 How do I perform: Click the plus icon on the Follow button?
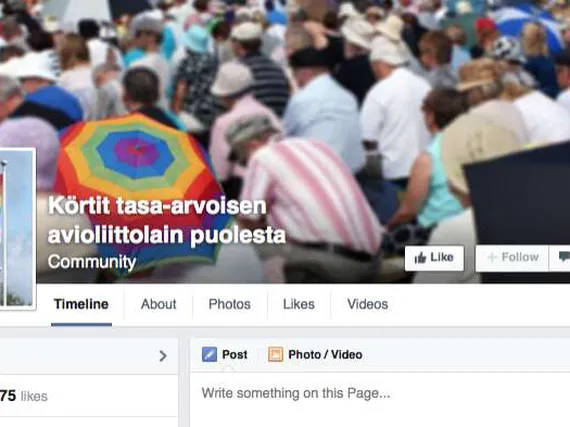[492, 258]
